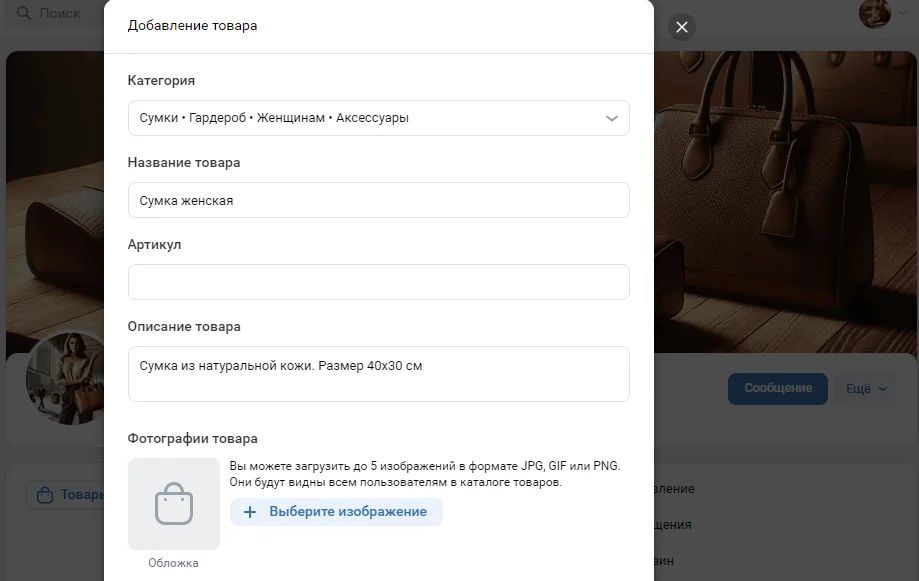Image resolution: width=919 pixels, height=581 pixels.
Task: Select the Обложка bag placeholder thumbnail
Action: (174, 504)
